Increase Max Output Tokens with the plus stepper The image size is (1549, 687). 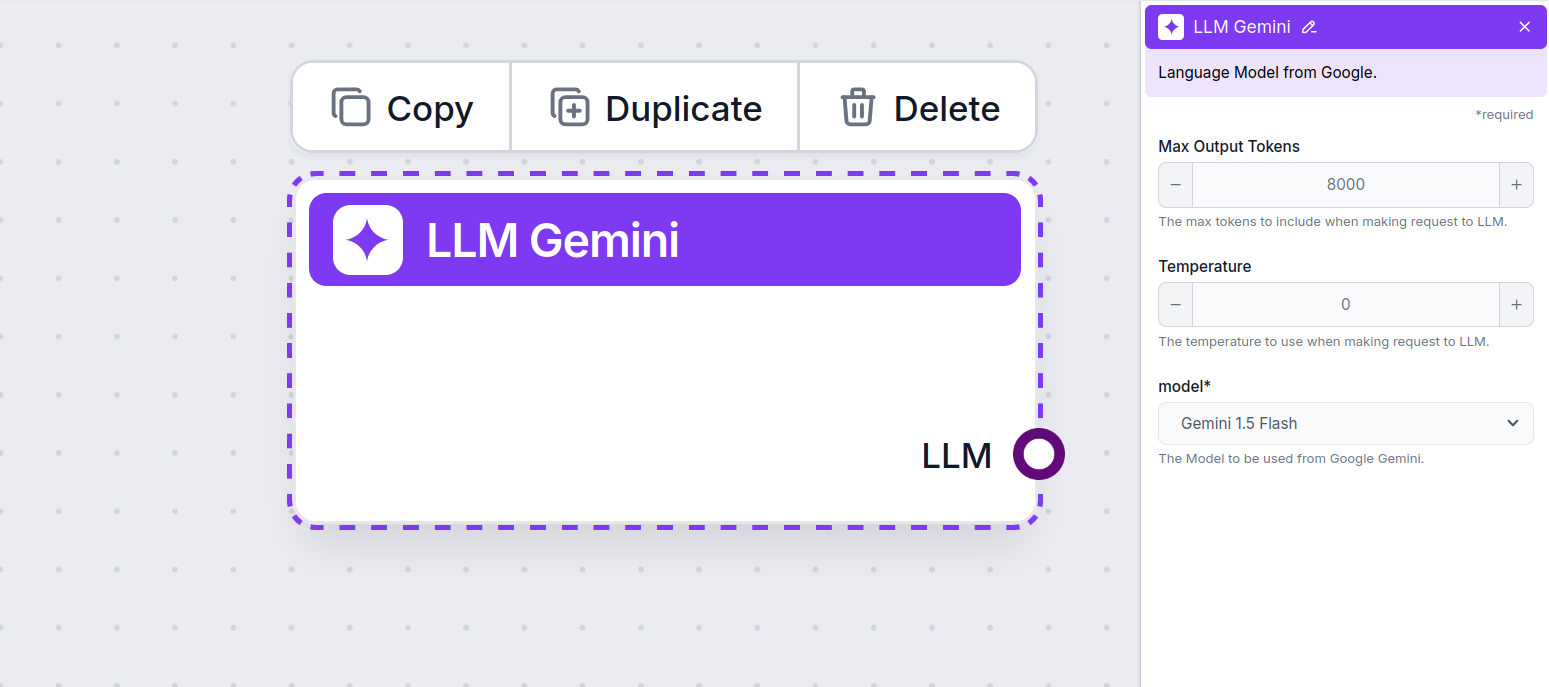[x=1516, y=185]
